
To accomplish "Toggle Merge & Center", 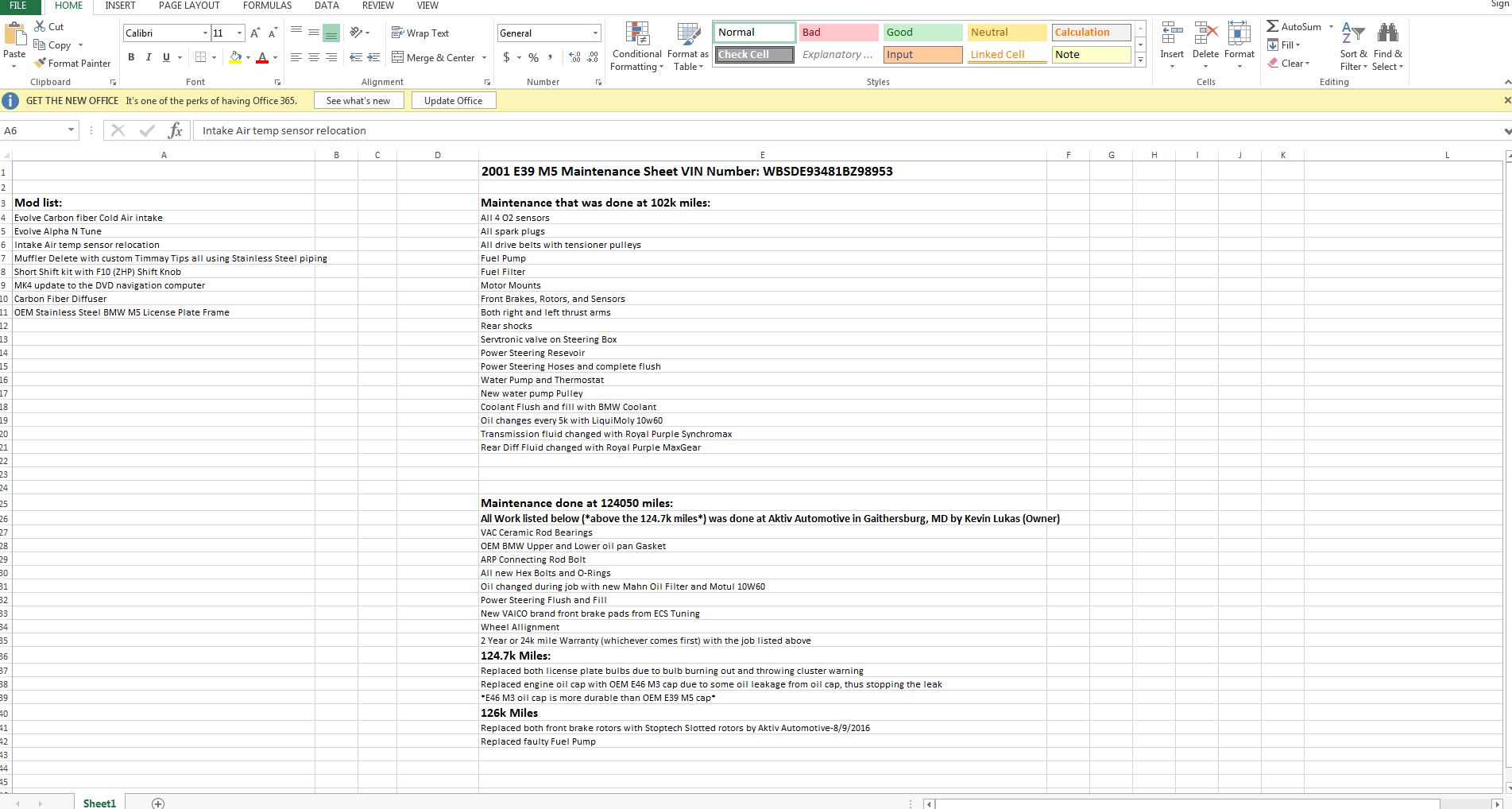I will 433,57.
